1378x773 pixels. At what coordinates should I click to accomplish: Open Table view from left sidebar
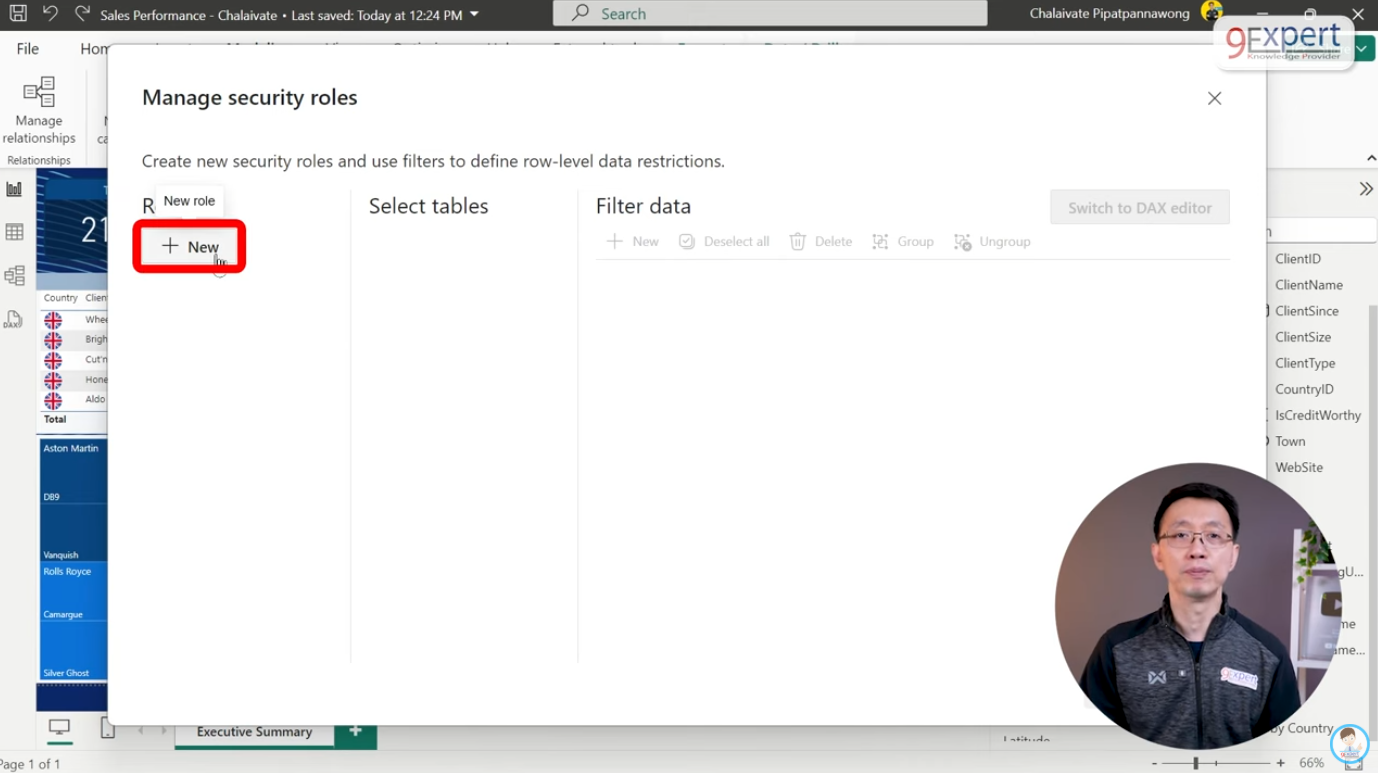pyautogui.click(x=14, y=232)
